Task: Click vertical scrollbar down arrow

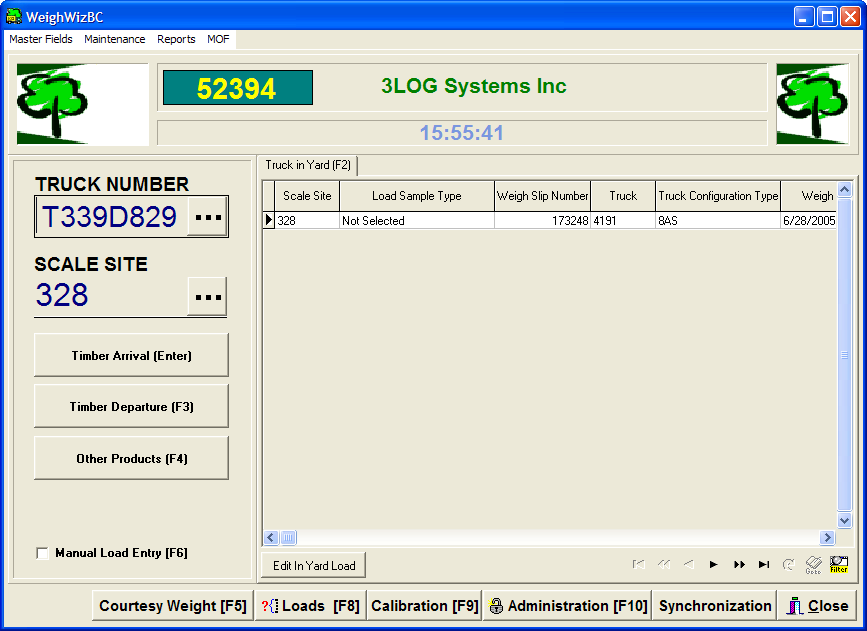Action: pos(844,521)
